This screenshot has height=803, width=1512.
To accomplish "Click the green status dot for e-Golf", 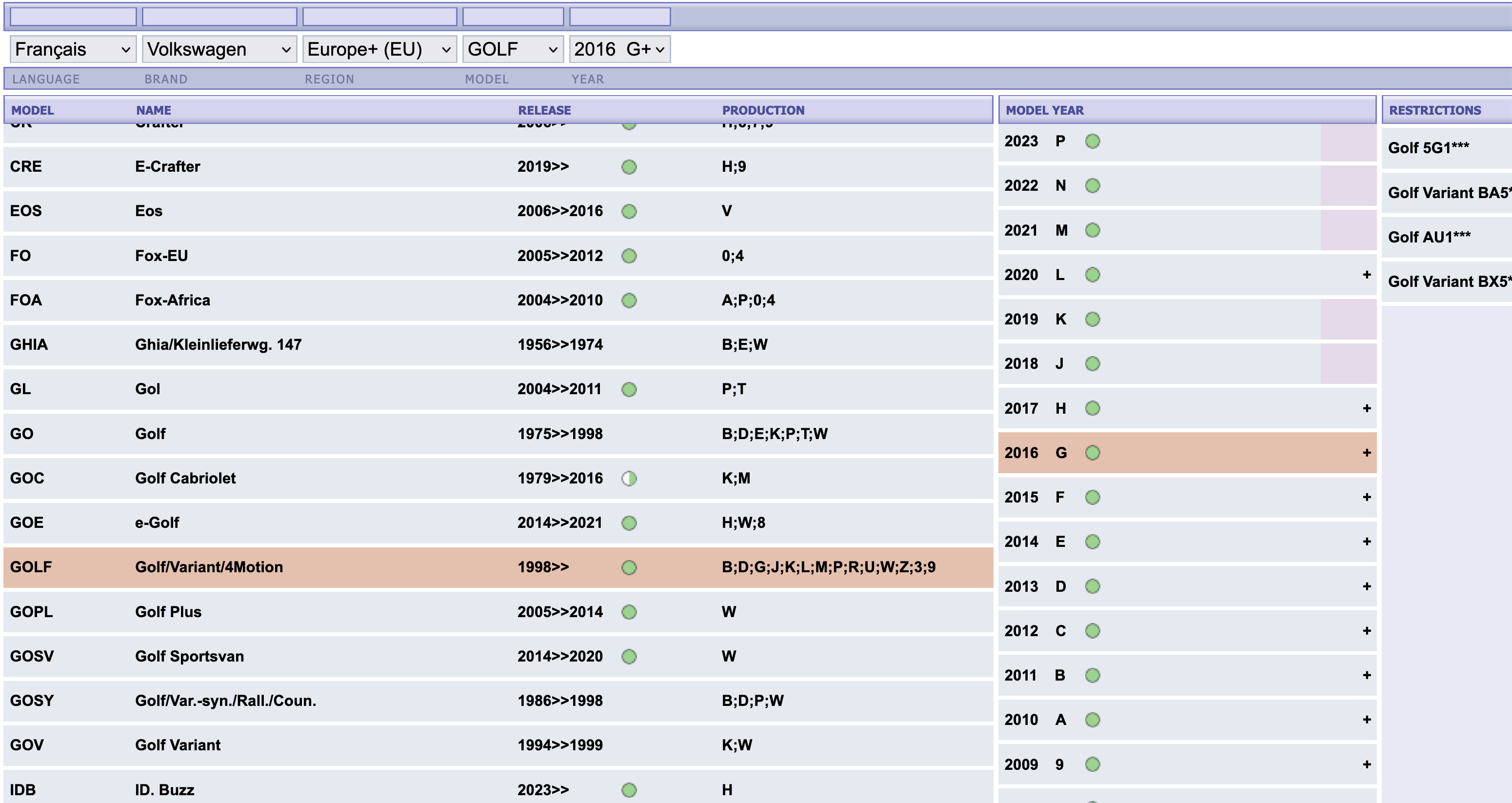I will tap(629, 523).
